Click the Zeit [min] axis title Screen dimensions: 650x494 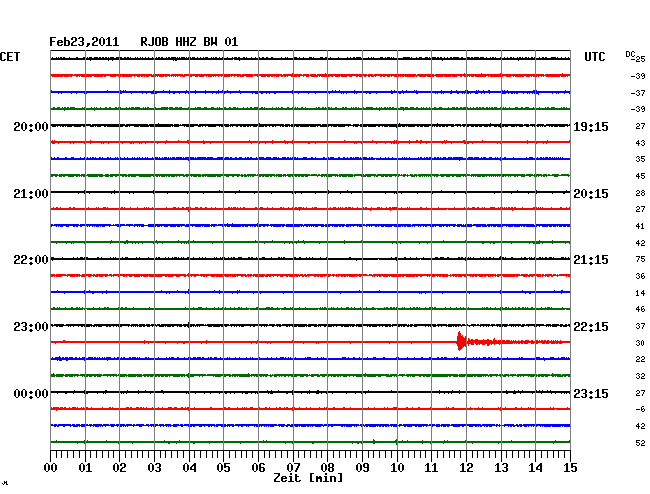tap(308, 478)
